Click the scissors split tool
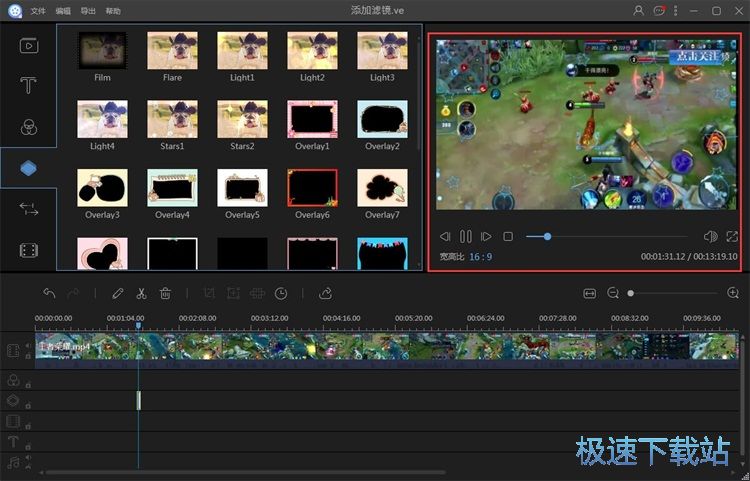750x481 pixels. click(141, 293)
